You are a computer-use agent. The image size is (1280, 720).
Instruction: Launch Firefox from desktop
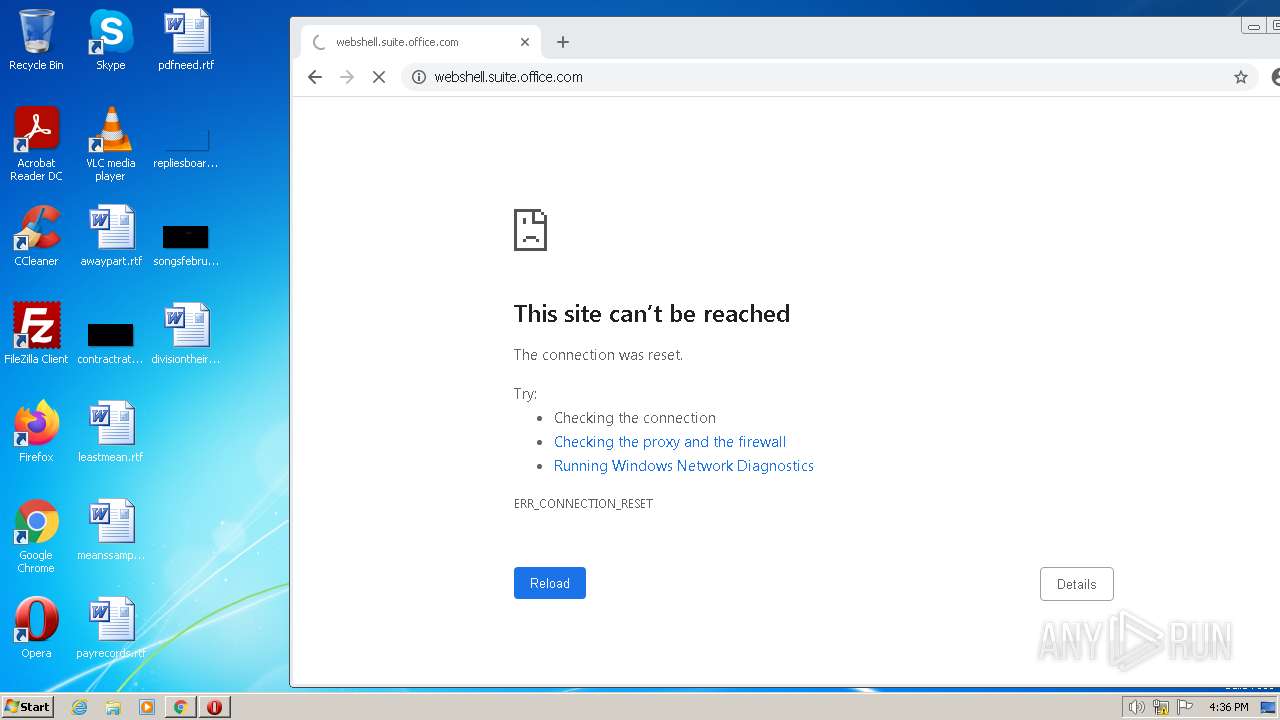pyautogui.click(x=36, y=432)
